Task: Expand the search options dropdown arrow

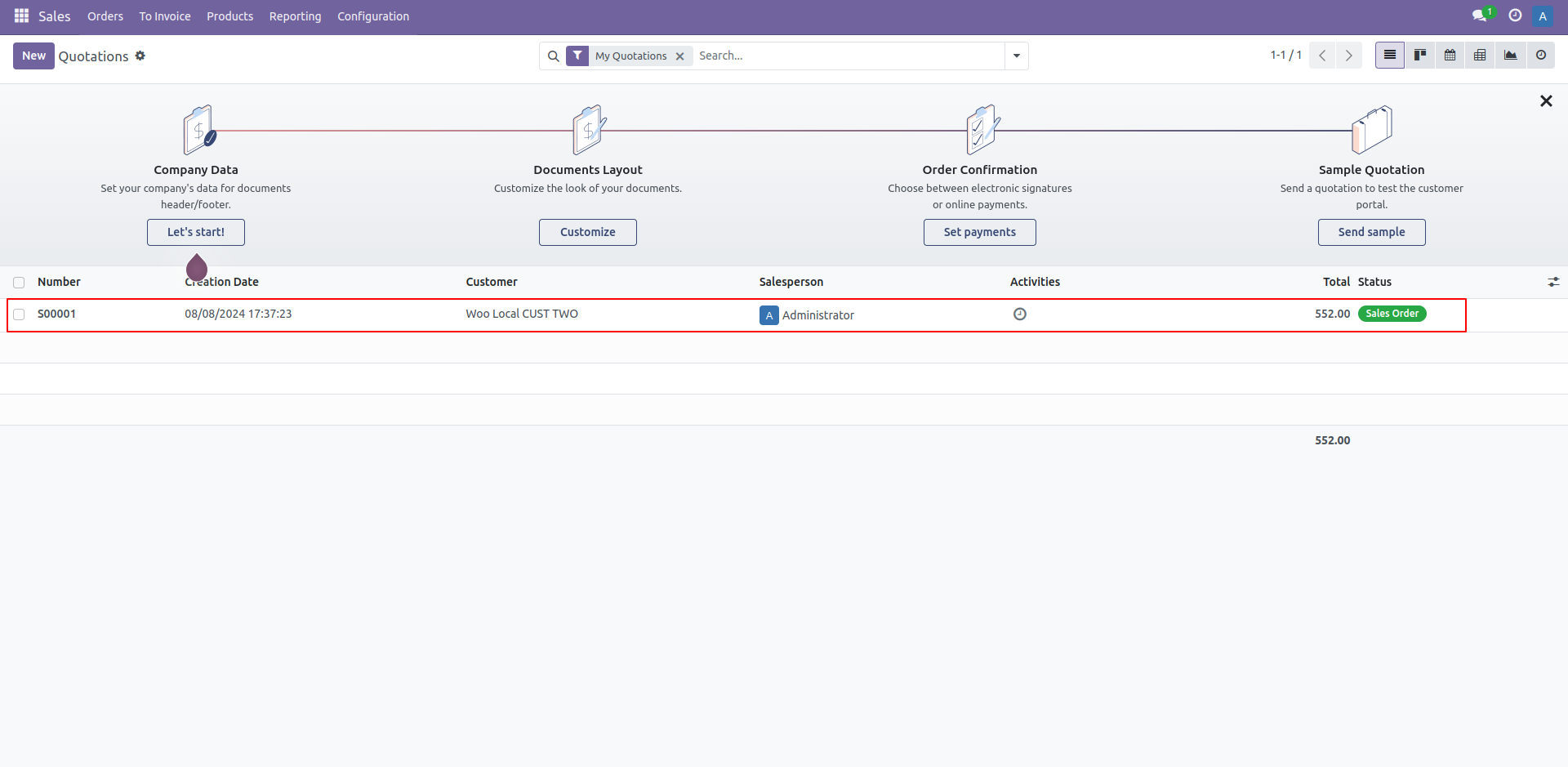Action: click(x=1016, y=56)
